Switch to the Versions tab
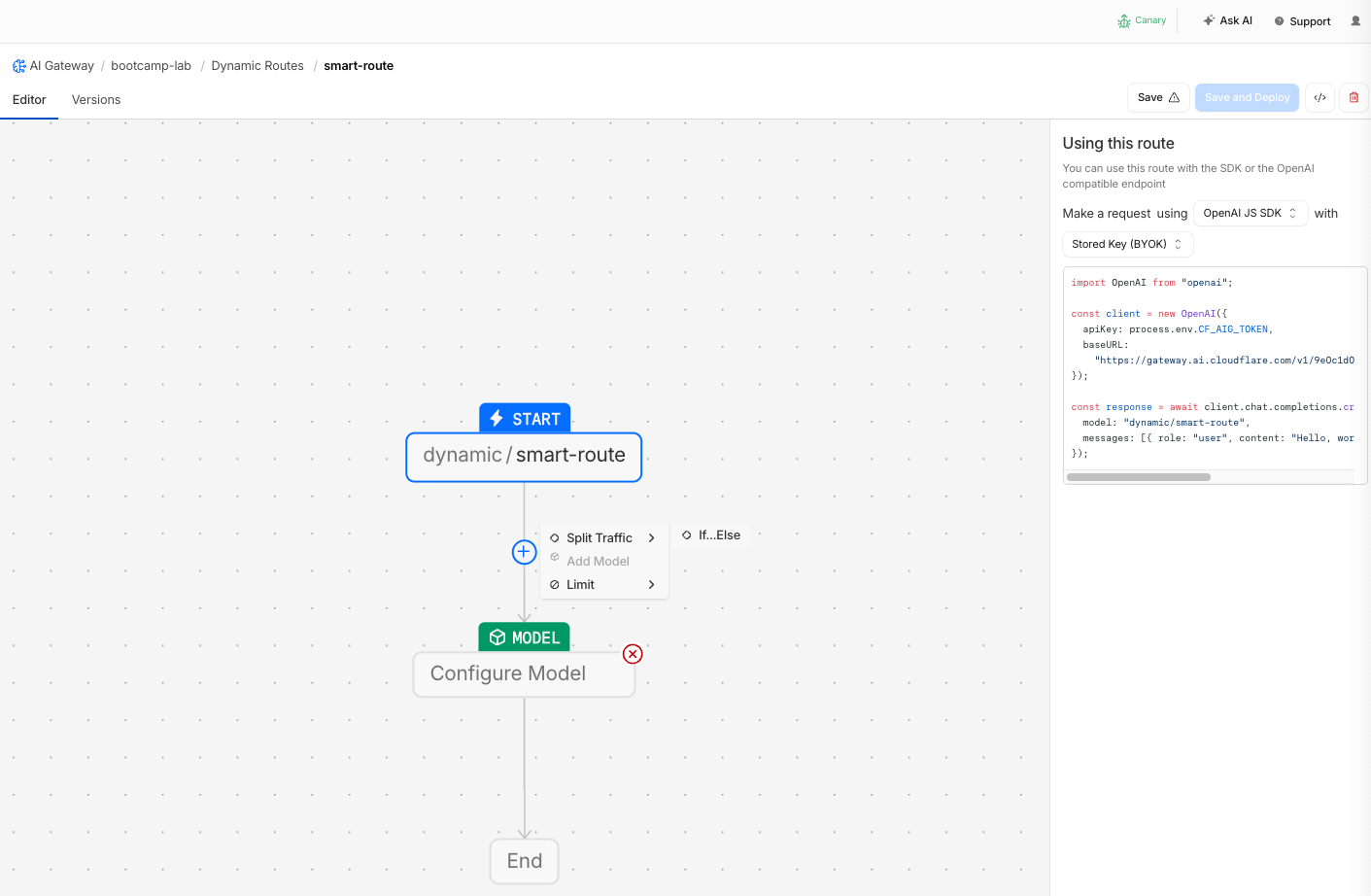1371x896 pixels. click(x=96, y=100)
